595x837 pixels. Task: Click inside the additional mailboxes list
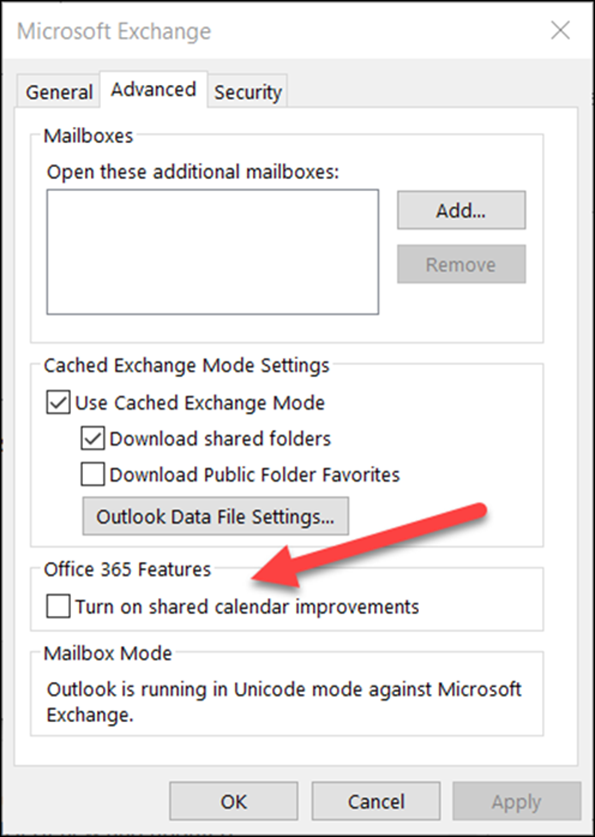212,250
